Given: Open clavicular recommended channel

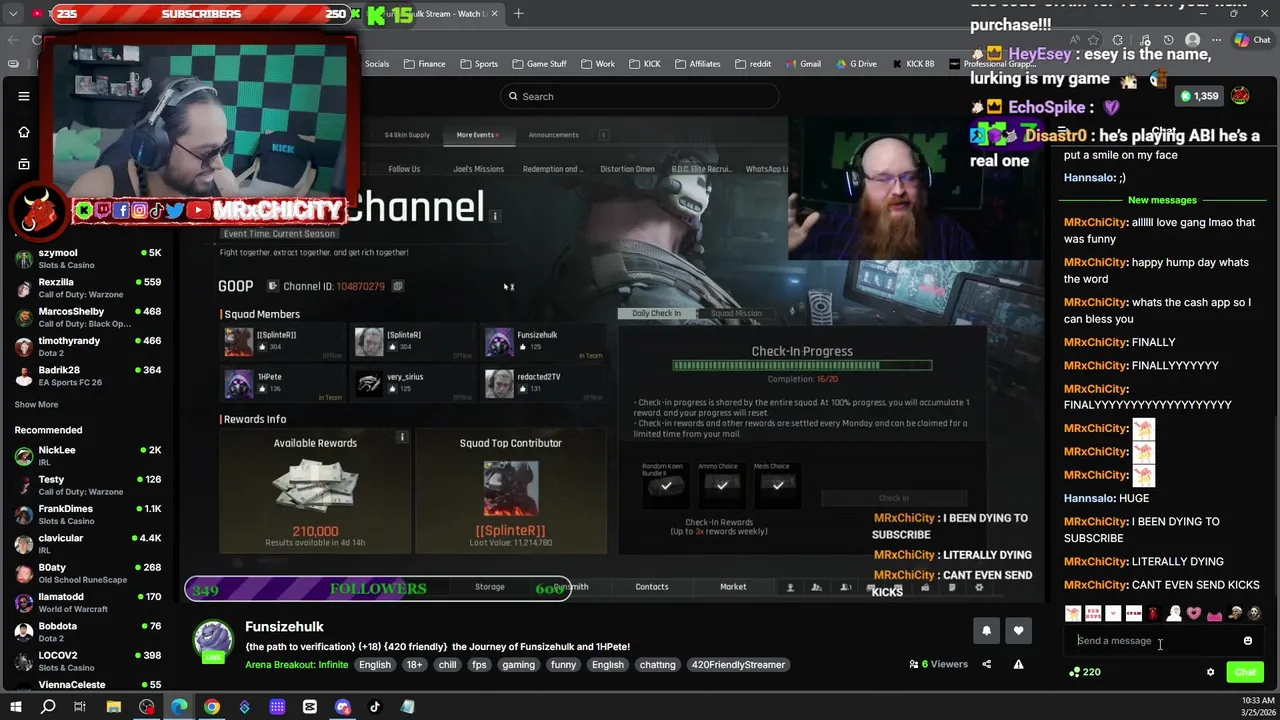Looking at the screenshot, I should [x=88, y=543].
